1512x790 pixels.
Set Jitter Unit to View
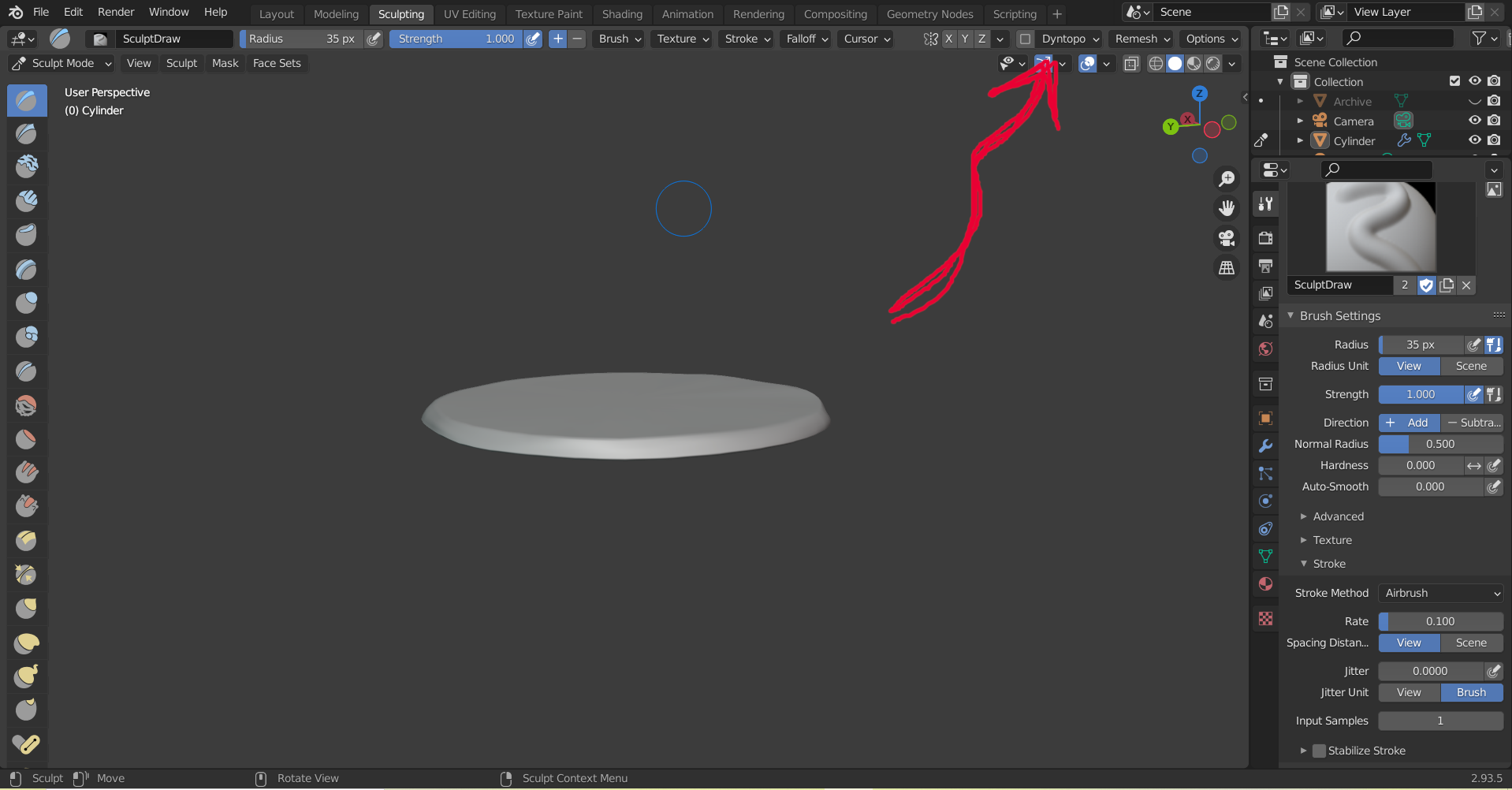click(1409, 692)
